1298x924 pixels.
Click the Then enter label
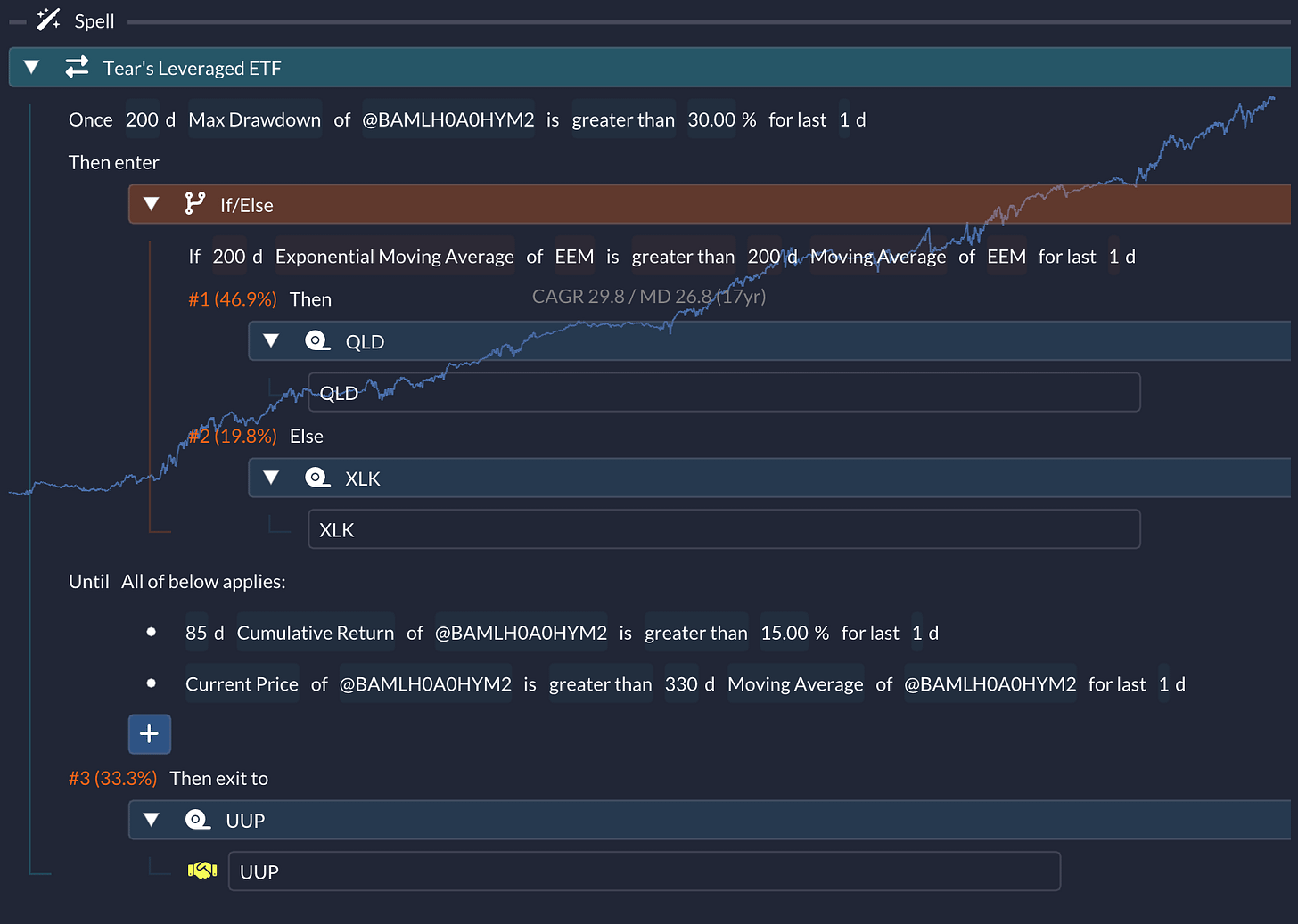click(x=114, y=162)
